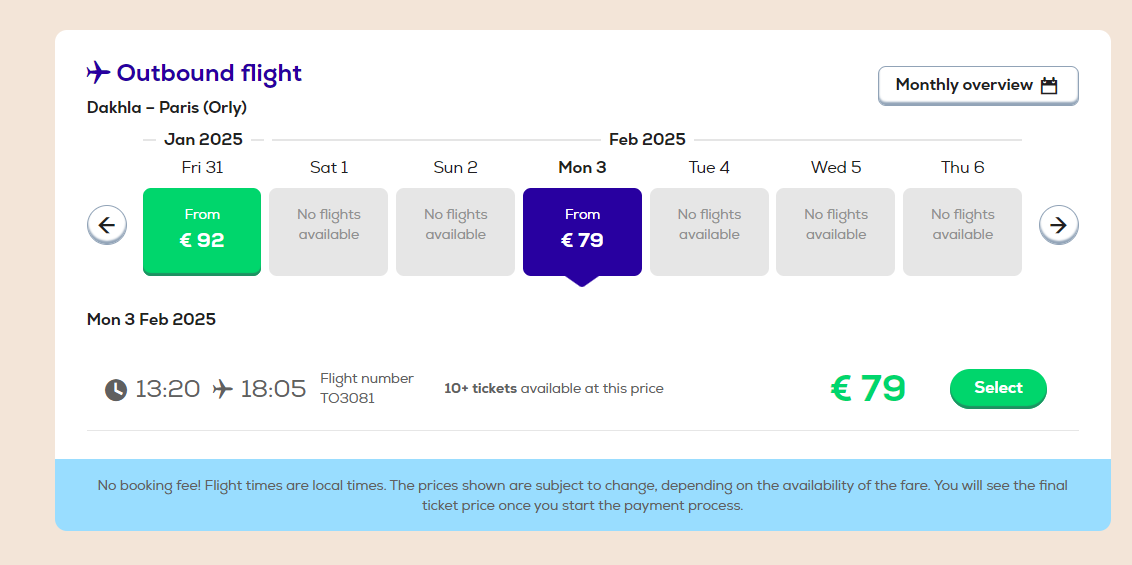Click the airplane icon beside Outbound flight
This screenshot has height=565, width=1132.
click(x=98, y=72)
